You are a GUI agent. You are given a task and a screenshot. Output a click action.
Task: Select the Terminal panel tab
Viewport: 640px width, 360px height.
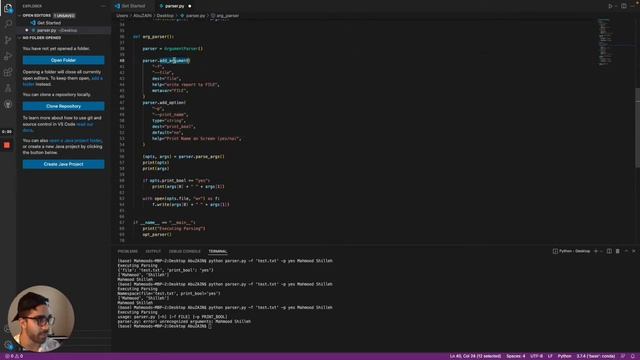[x=218, y=251]
